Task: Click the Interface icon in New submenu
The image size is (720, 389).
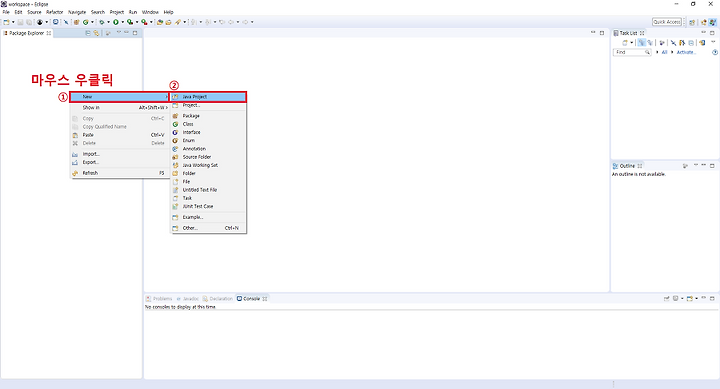Action: 175,132
